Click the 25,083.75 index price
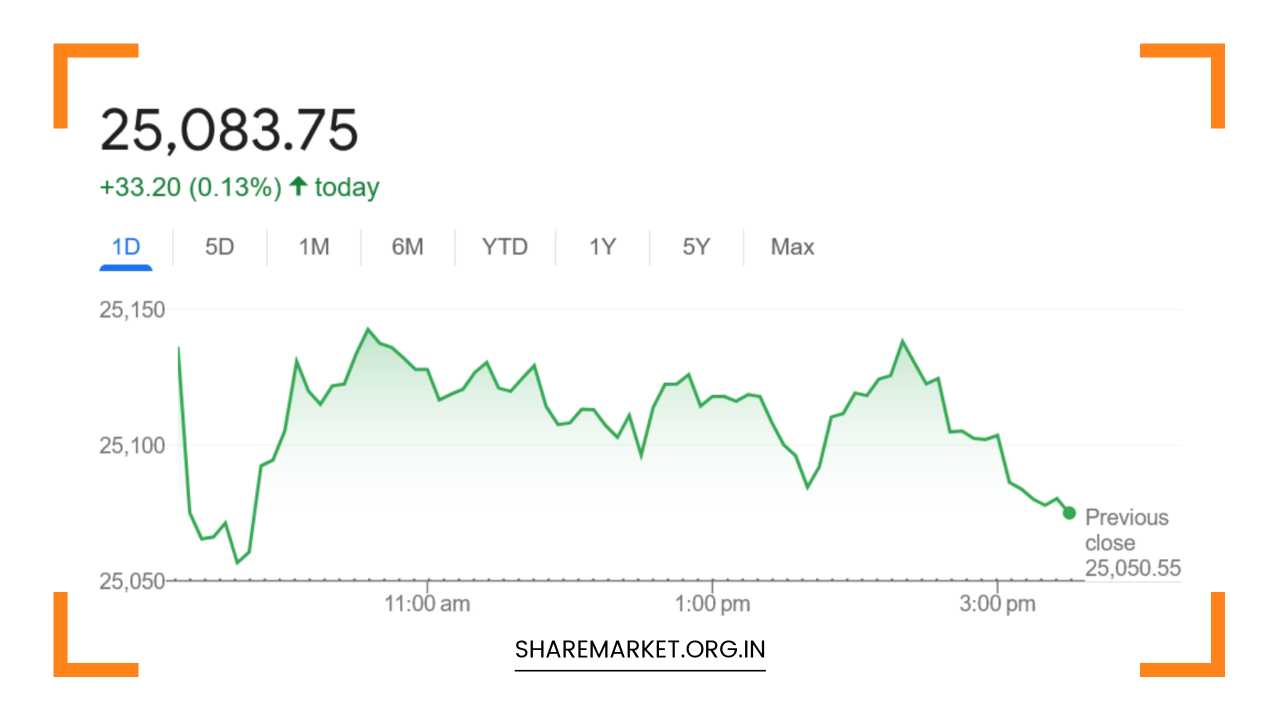The image size is (1280, 720). [x=229, y=131]
